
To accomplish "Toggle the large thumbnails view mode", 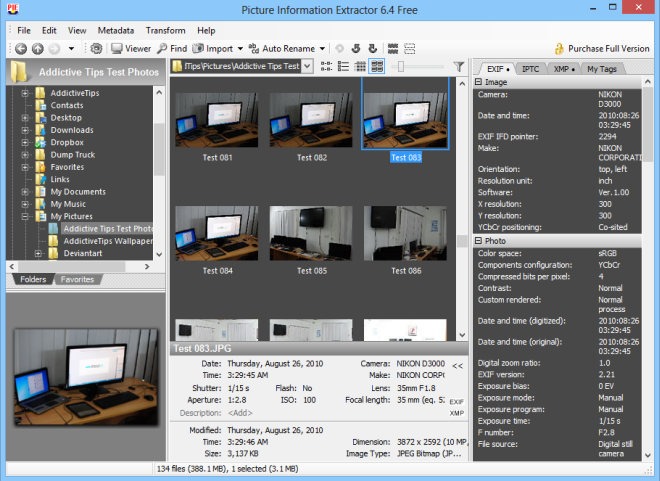I will point(377,67).
